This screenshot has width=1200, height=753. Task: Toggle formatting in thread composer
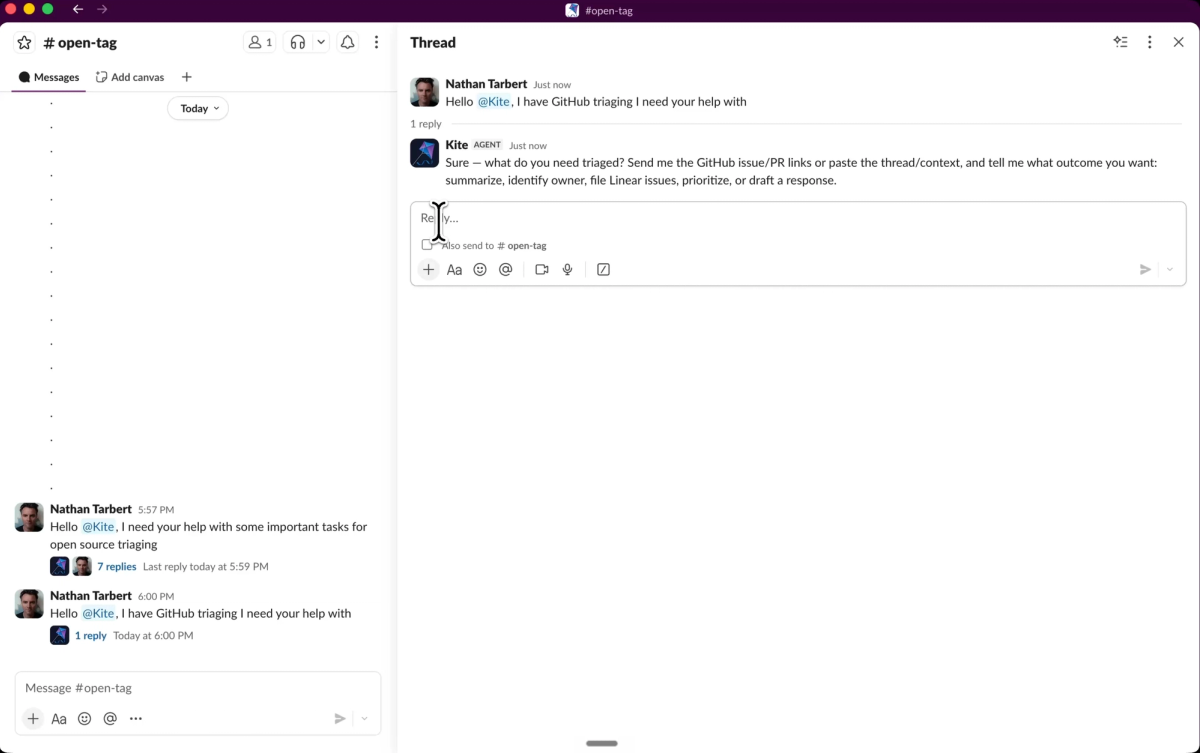click(454, 269)
